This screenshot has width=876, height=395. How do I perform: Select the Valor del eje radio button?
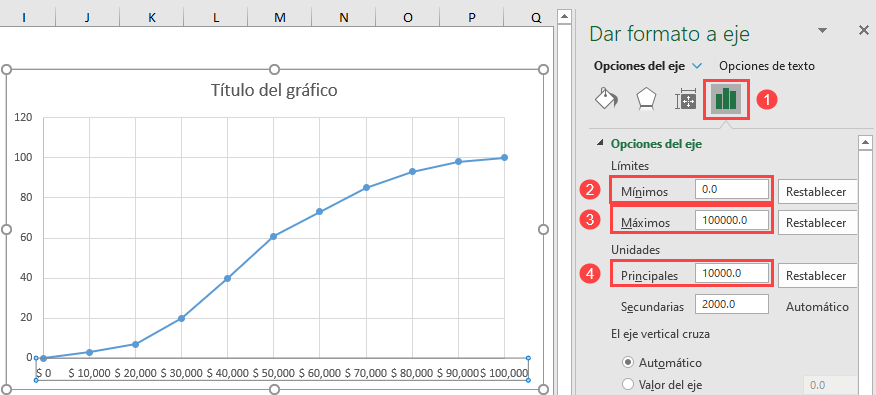point(628,384)
